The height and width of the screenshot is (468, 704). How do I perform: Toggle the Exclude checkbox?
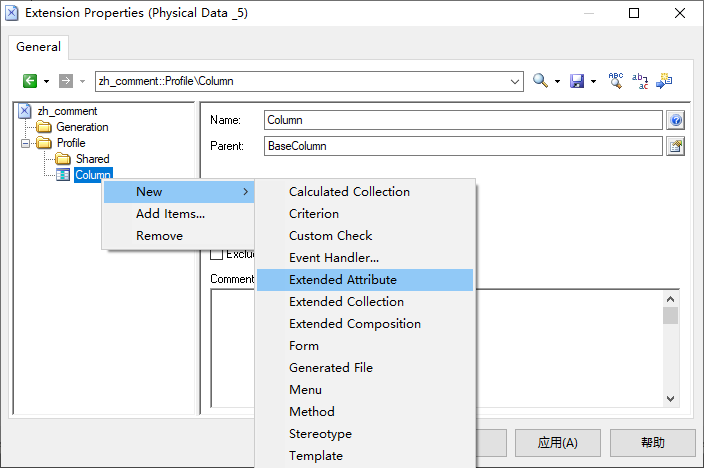tap(216, 254)
